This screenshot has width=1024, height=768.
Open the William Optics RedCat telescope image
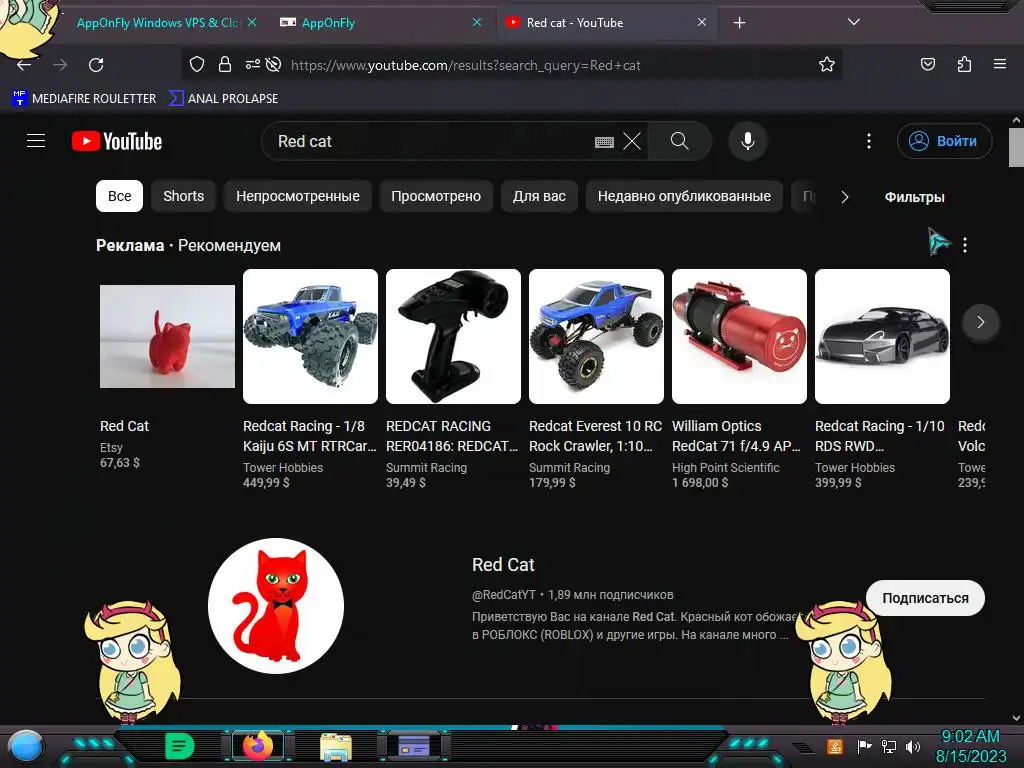(x=739, y=336)
